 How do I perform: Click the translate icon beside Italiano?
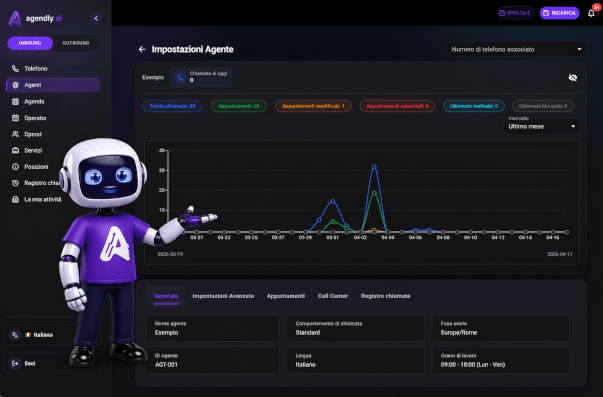pos(15,335)
